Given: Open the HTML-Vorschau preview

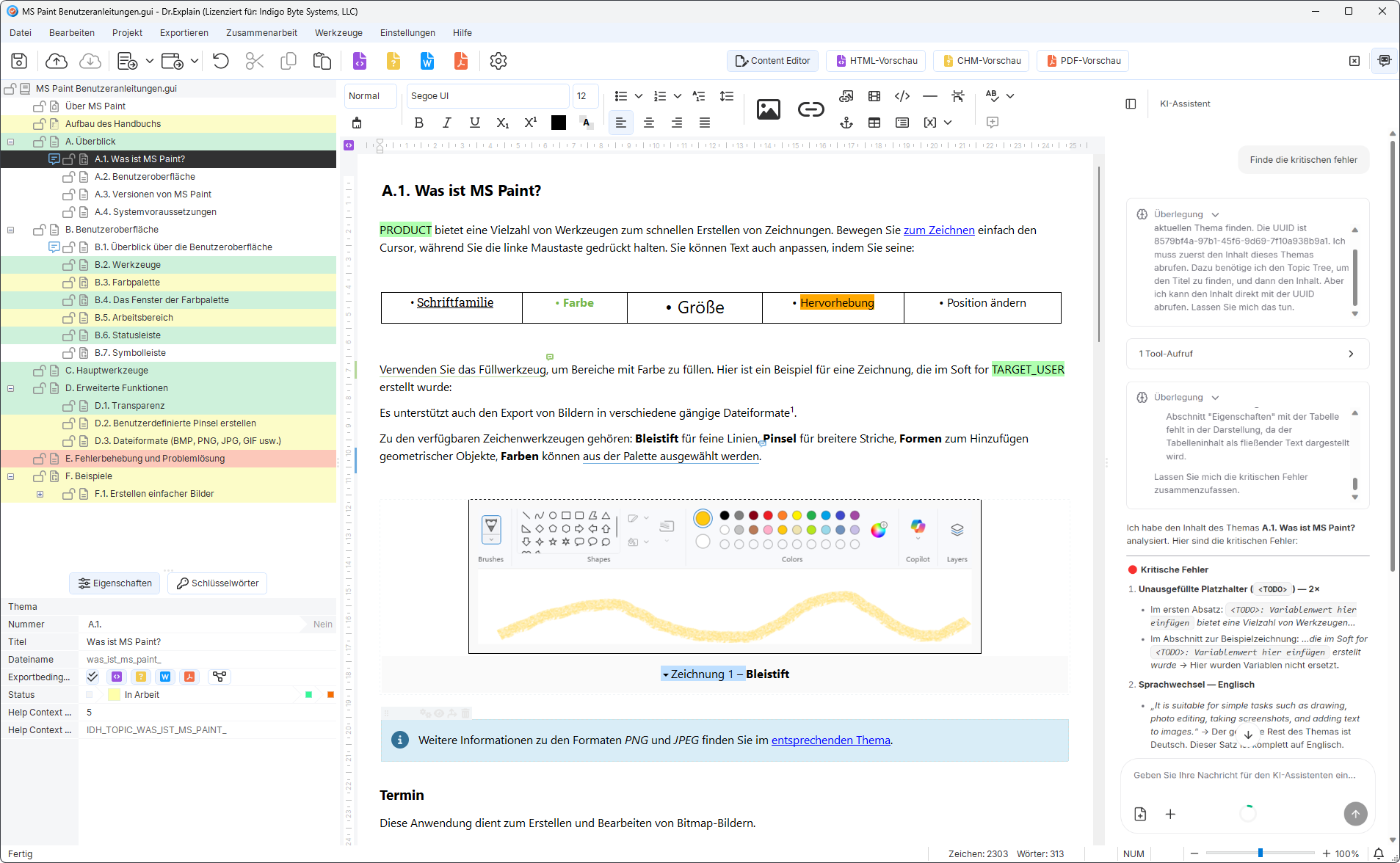Looking at the screenshot, I should [x=876, y=61].
